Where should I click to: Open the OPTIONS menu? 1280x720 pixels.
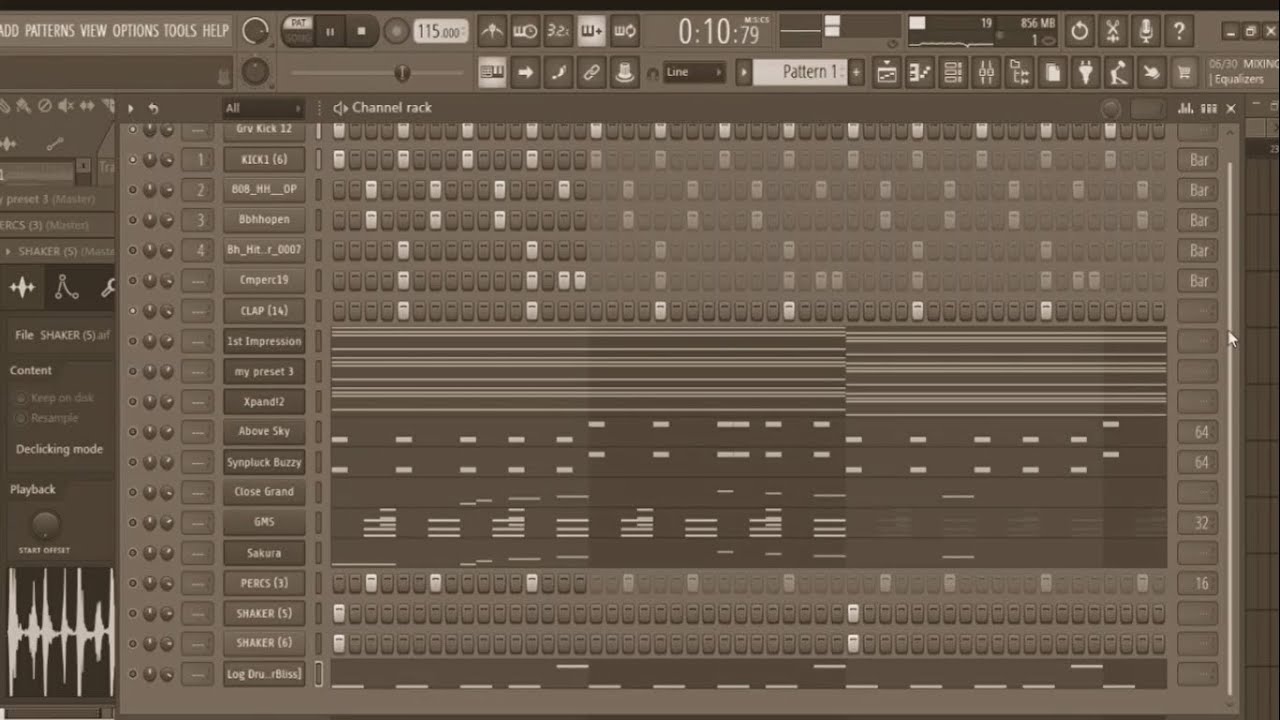[136, 31]
